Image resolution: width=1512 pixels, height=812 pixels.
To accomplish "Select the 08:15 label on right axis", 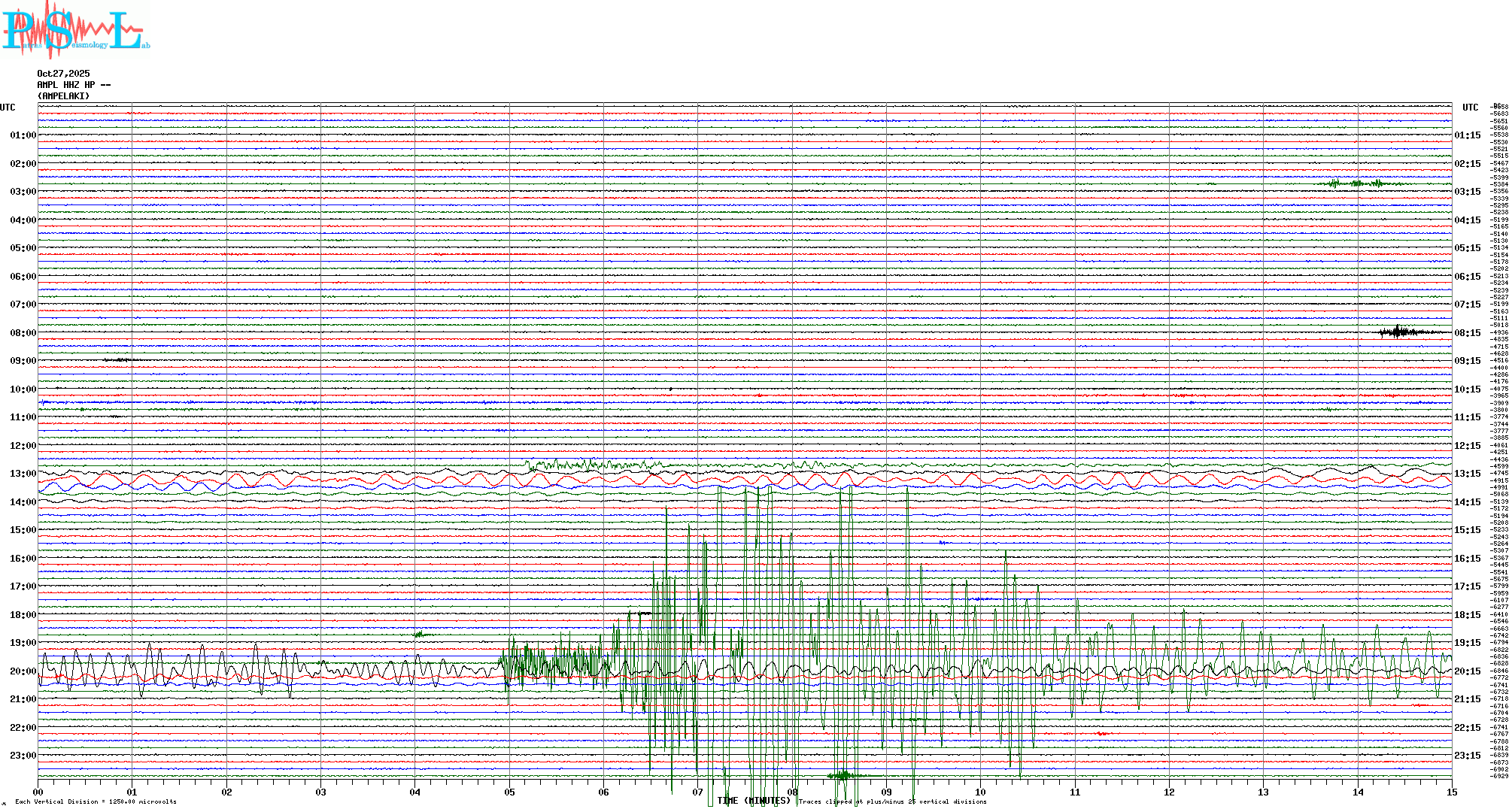I will click(x=1467, y=333).
